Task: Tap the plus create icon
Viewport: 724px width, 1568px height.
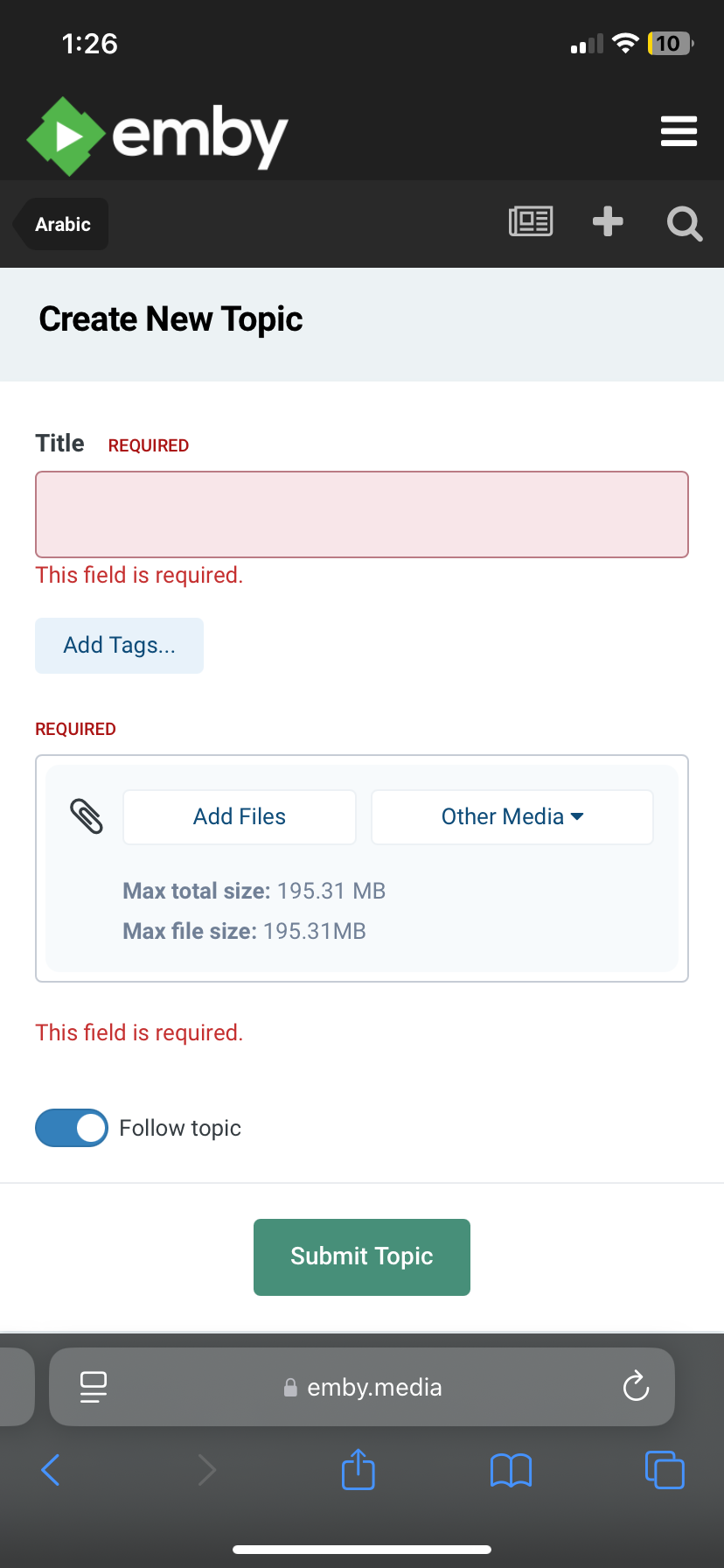Action: point(608,222)
